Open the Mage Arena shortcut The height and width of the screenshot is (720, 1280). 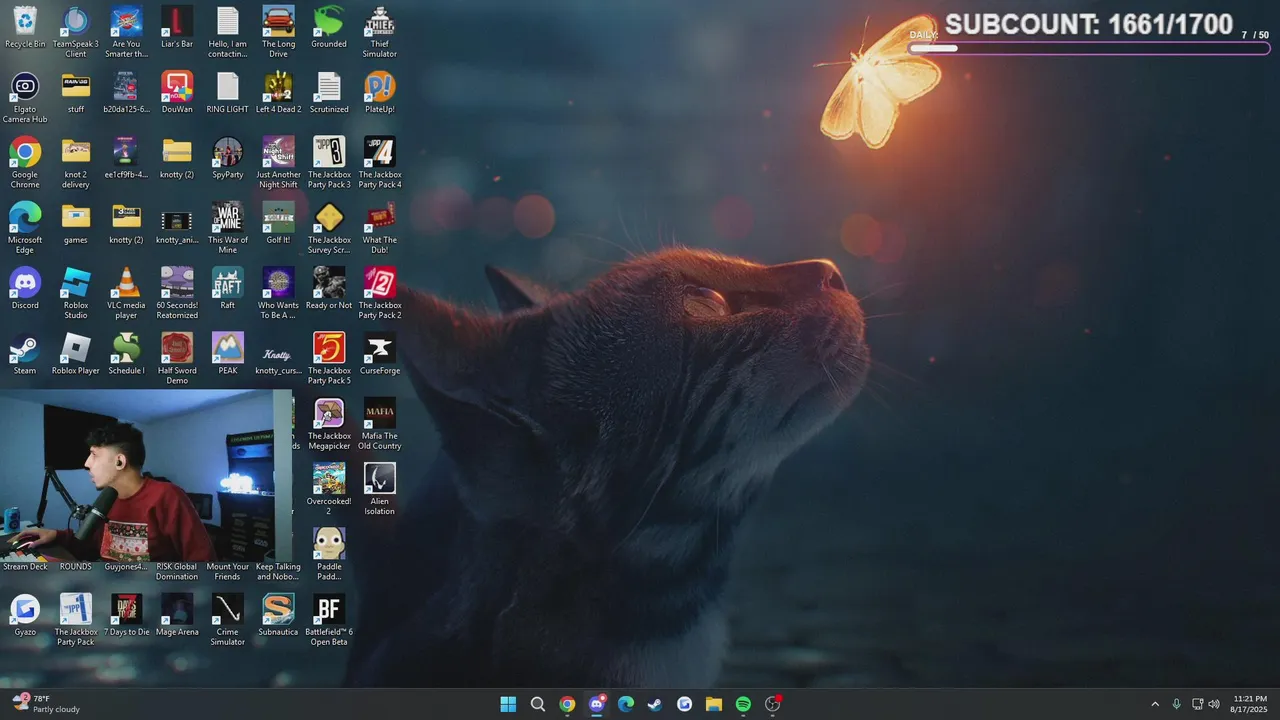coord(177,615)
